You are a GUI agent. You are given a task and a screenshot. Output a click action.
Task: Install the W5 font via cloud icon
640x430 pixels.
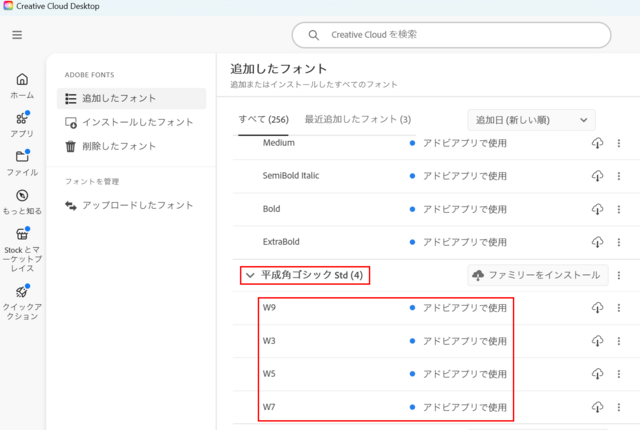[x=597, y=374]
